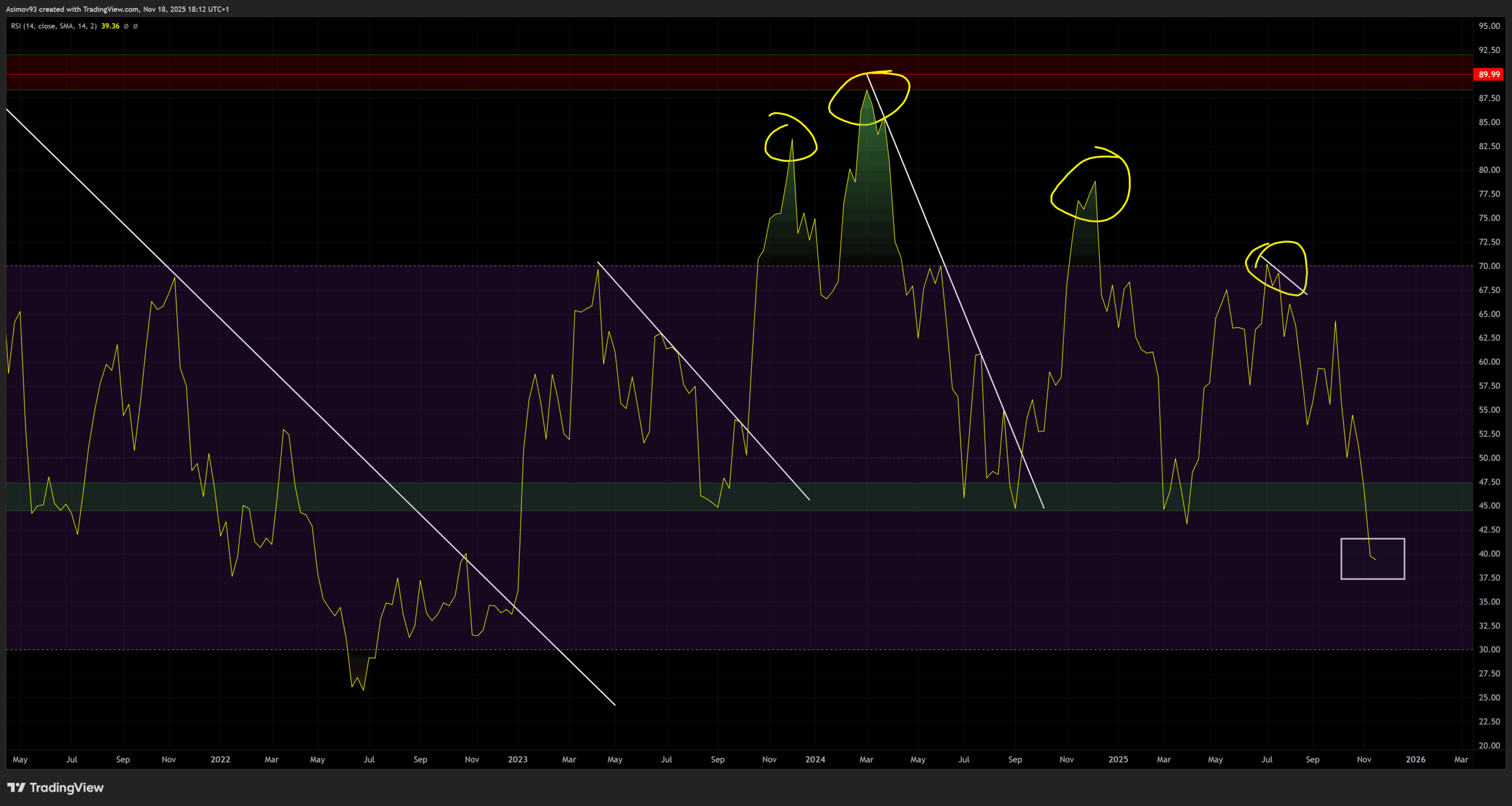Select the RSI (14, close, SMA, 14, 2) legend

point(54,26)
